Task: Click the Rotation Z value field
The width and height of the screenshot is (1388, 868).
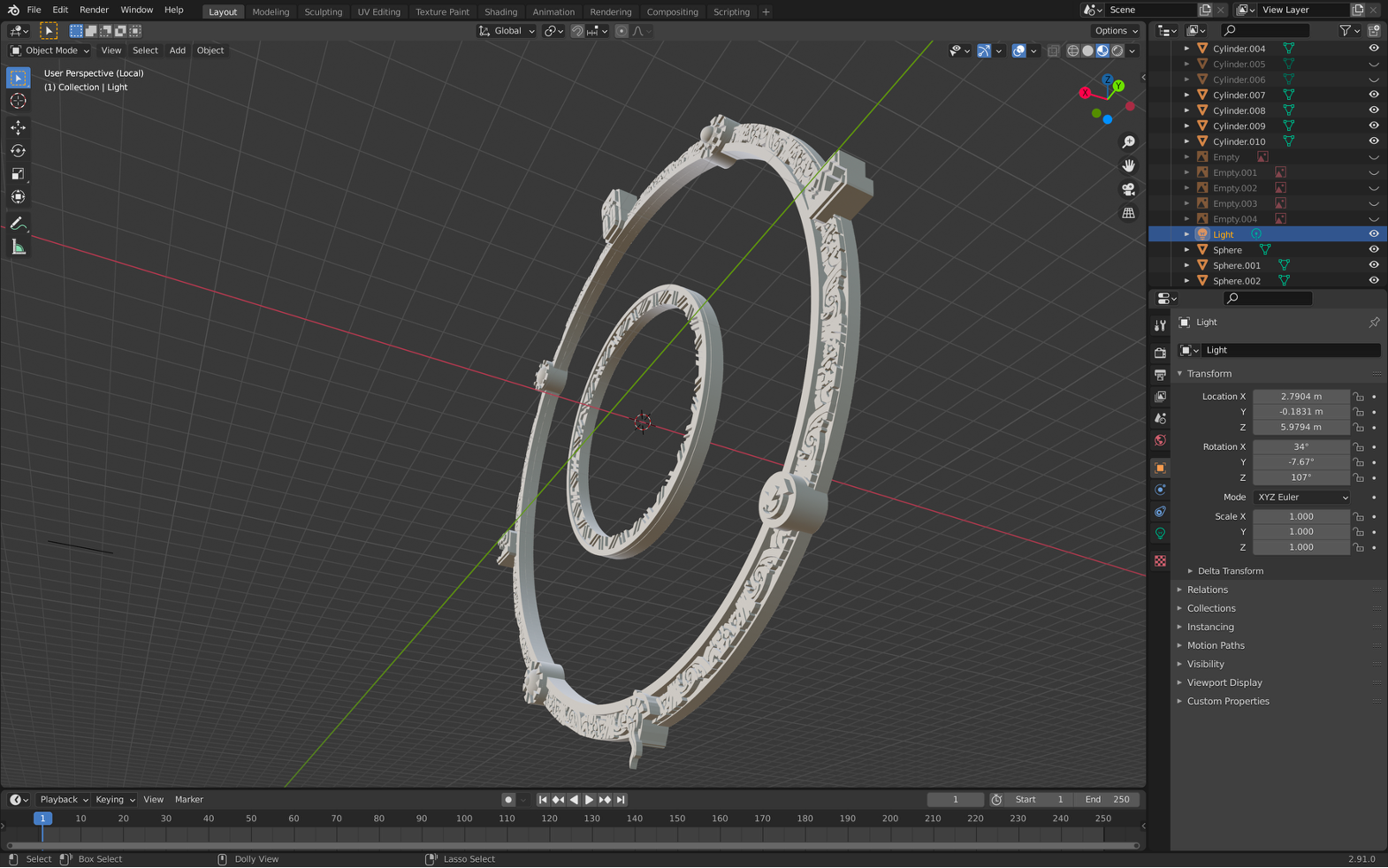Action: click(1300, 477)
